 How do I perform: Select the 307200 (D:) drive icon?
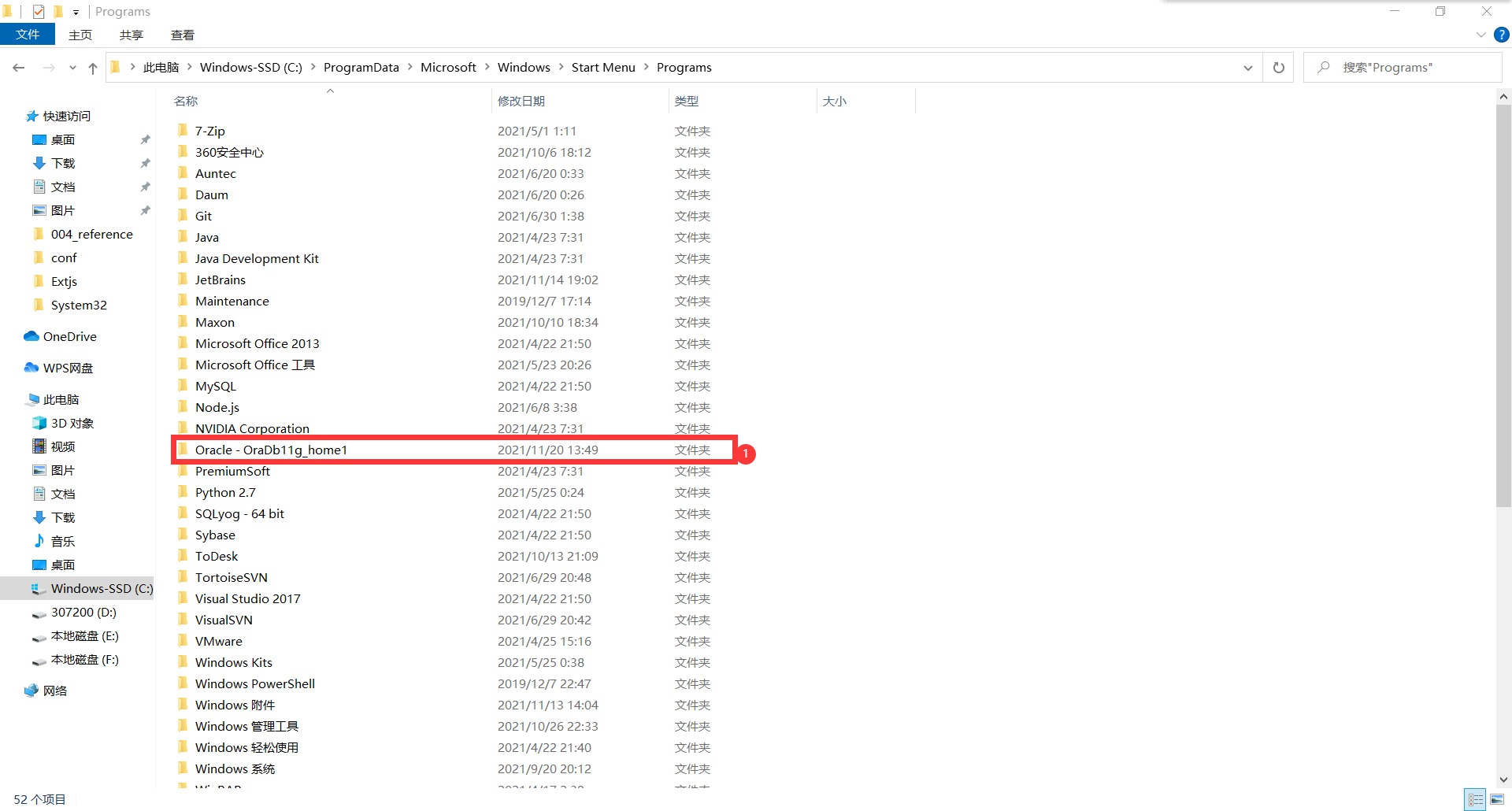point(39,613)
